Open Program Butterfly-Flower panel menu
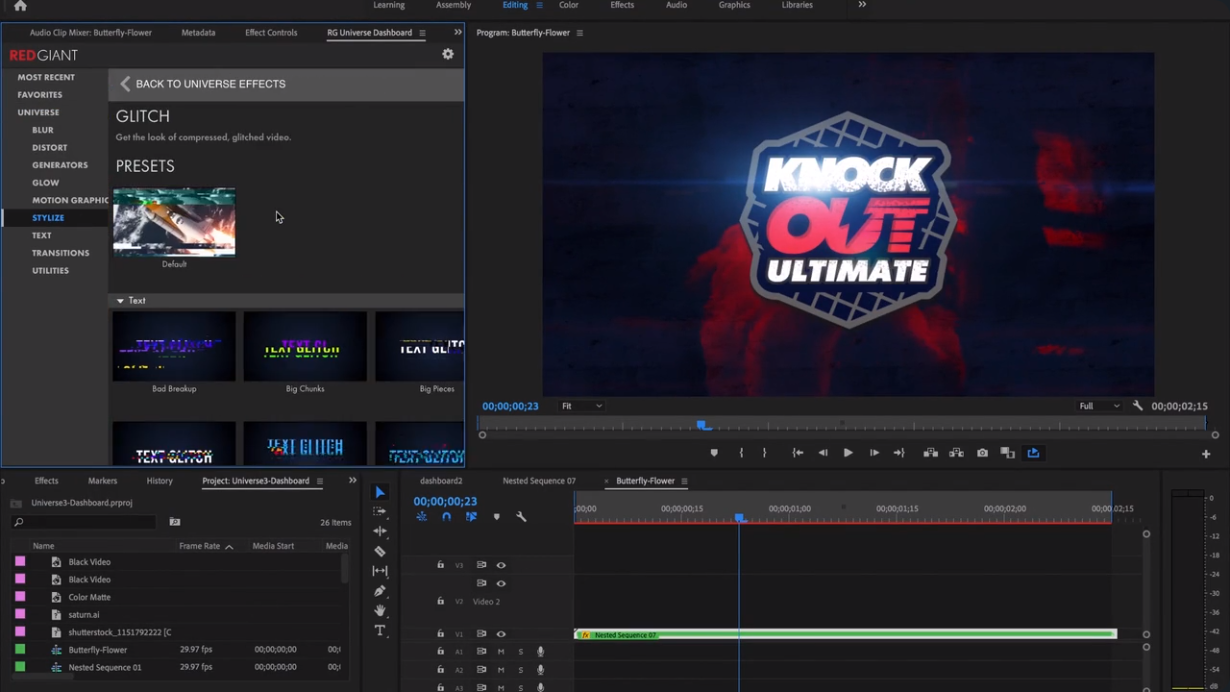The width and height of the screenshot is (1230, 692). (x=580, y=33)
